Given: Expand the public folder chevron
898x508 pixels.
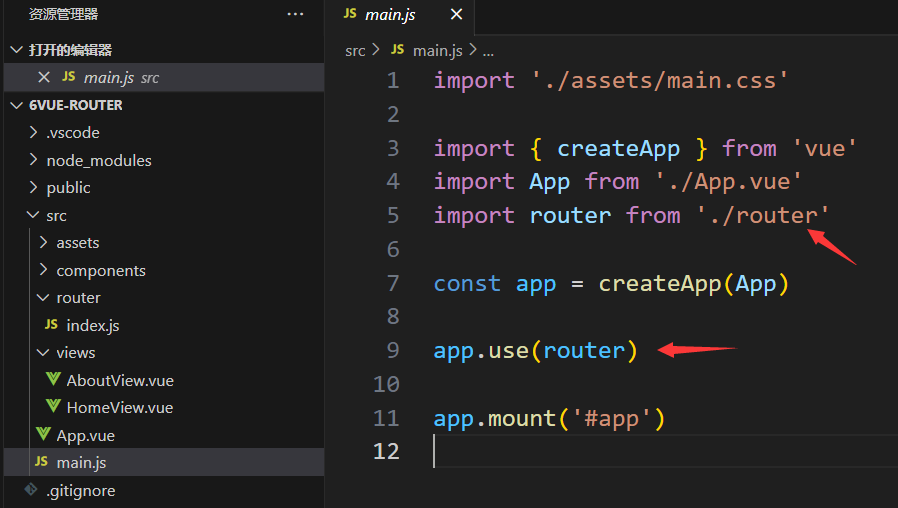Looking at the screenshot, I should [x=33, y=187].
